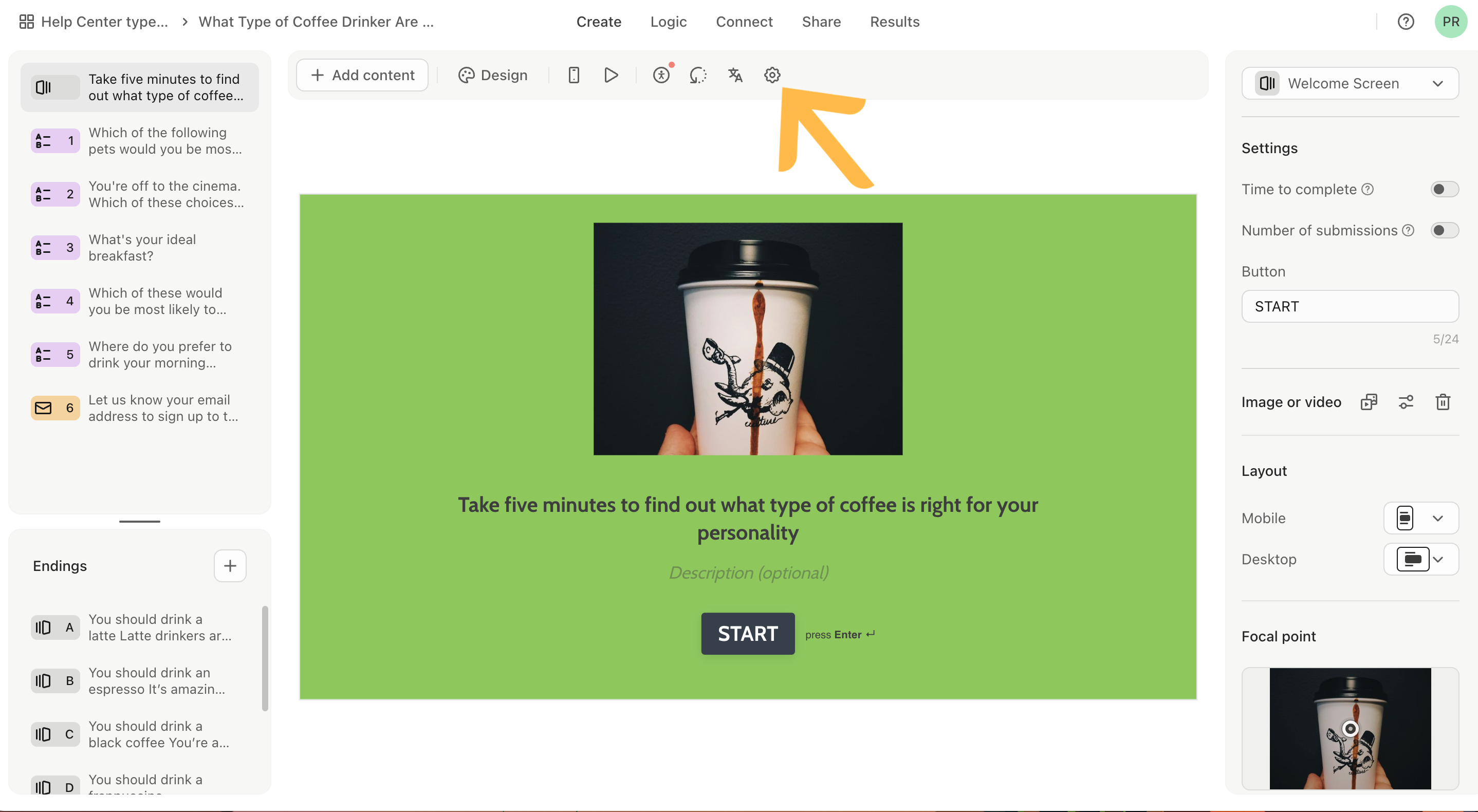Open the mobile preview icon
1478x812 pixels.
point(574,75)
